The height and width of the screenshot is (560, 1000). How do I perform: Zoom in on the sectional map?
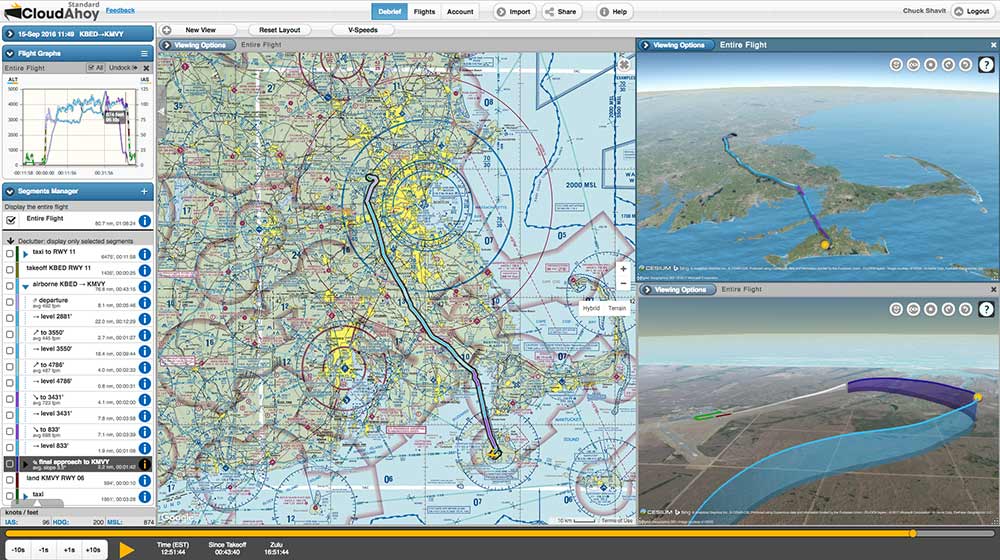tap(623, 269)
